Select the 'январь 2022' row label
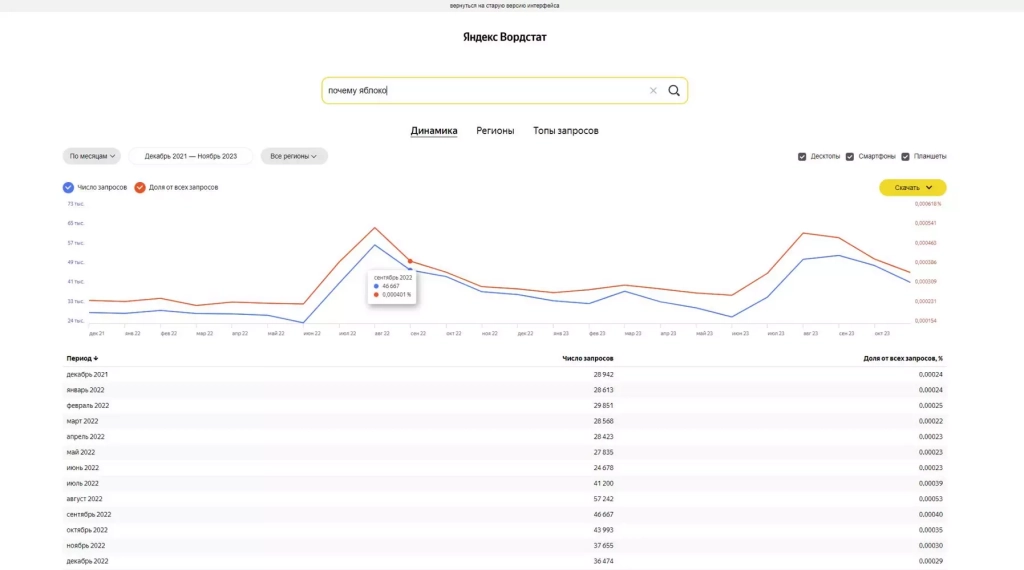This screenshot has width=1024, height=570. pyautogui.click(x=85, y=390)
